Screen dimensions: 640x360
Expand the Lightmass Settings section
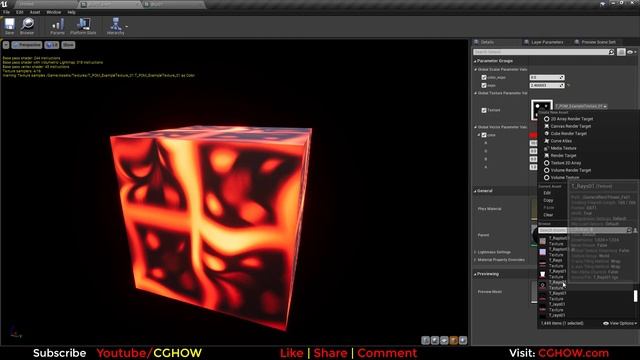point(475,252)
